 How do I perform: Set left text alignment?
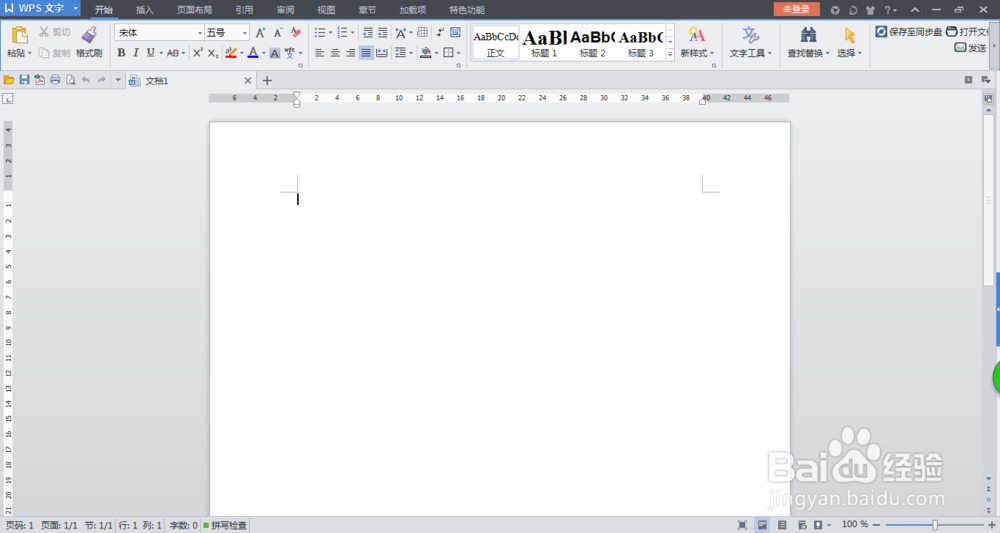(x=320, y=53)
